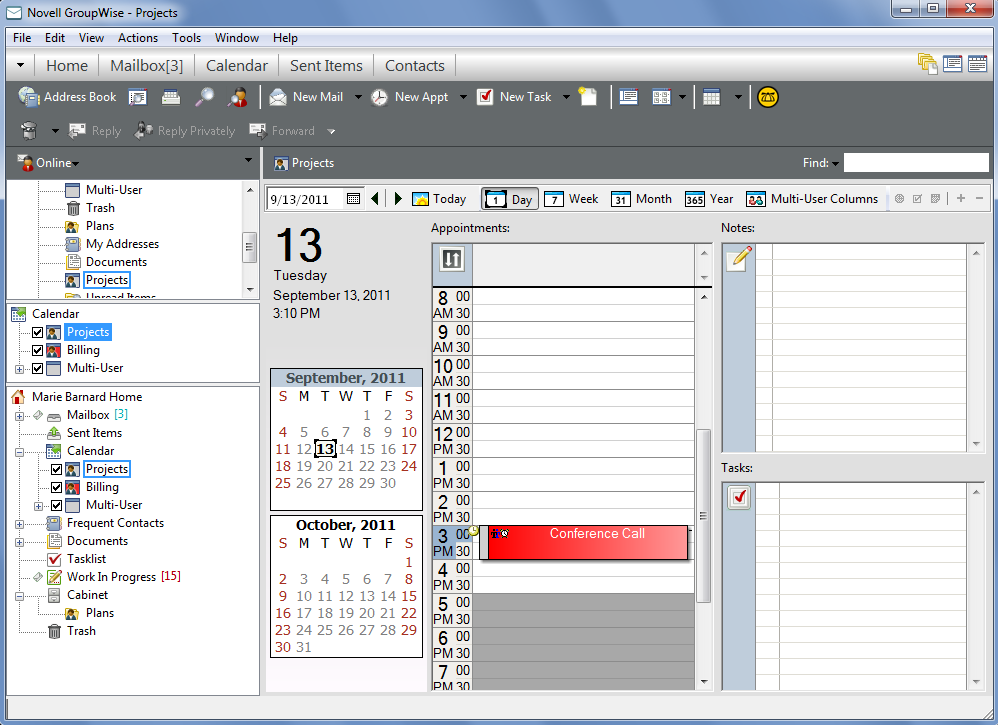Image resolution: width=998 pixels, height=725 pixels.
Task: Collapse the Calendar folder in tree
Action: pos(19,452)
